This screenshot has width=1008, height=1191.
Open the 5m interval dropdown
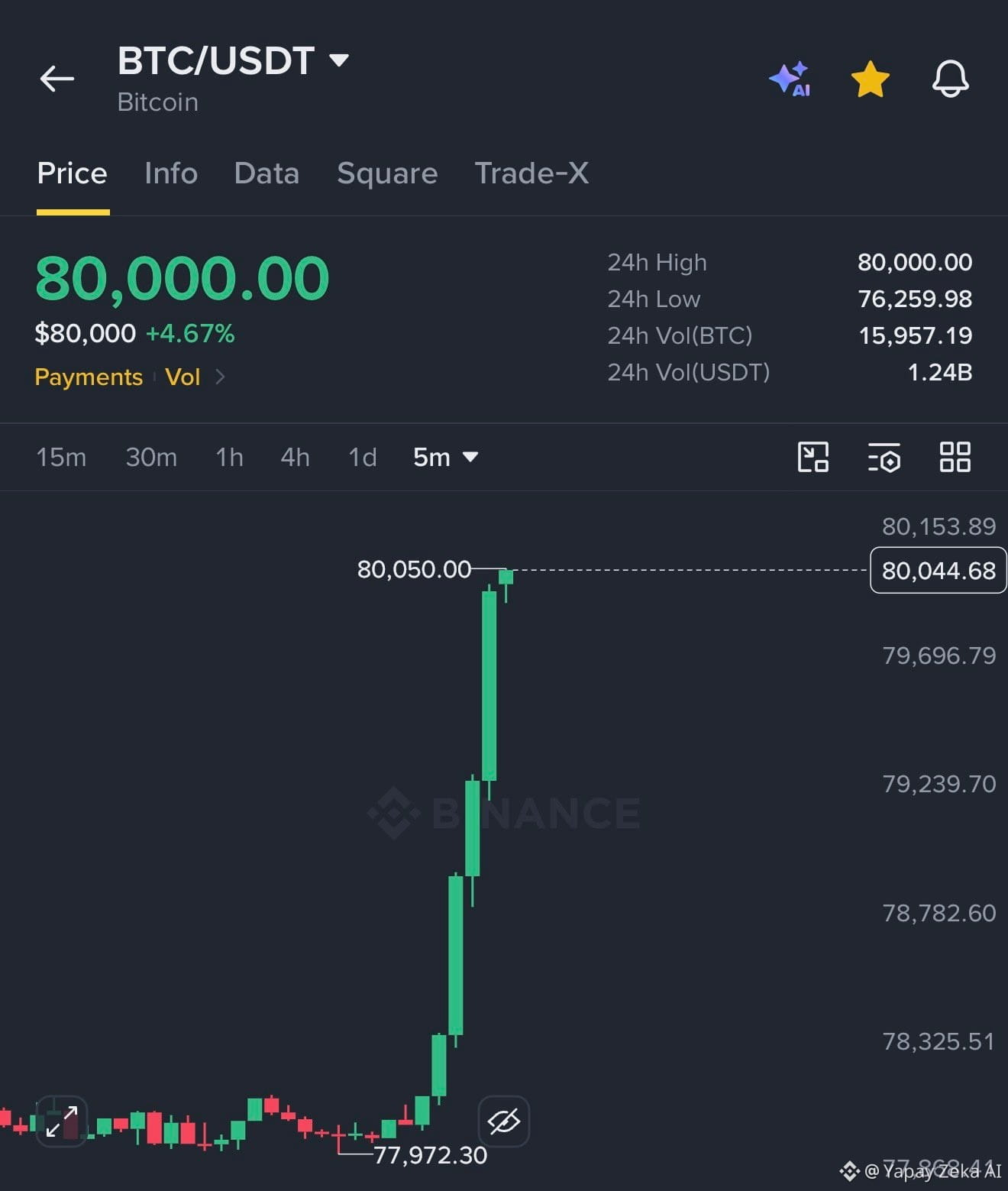(x=446, y=457)
